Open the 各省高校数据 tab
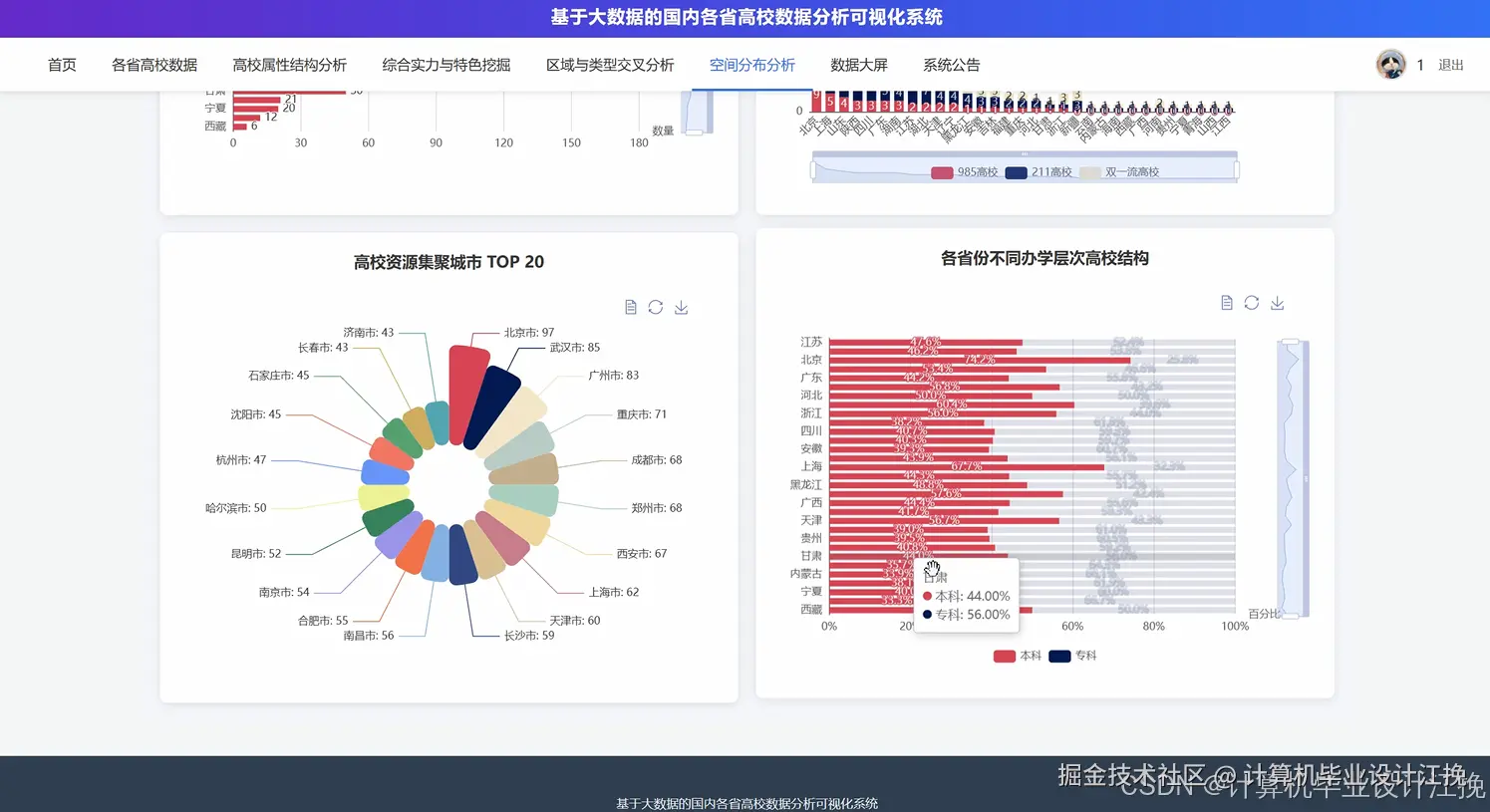The width and height of the screenshot is (1490, 812). click(154, 65)
